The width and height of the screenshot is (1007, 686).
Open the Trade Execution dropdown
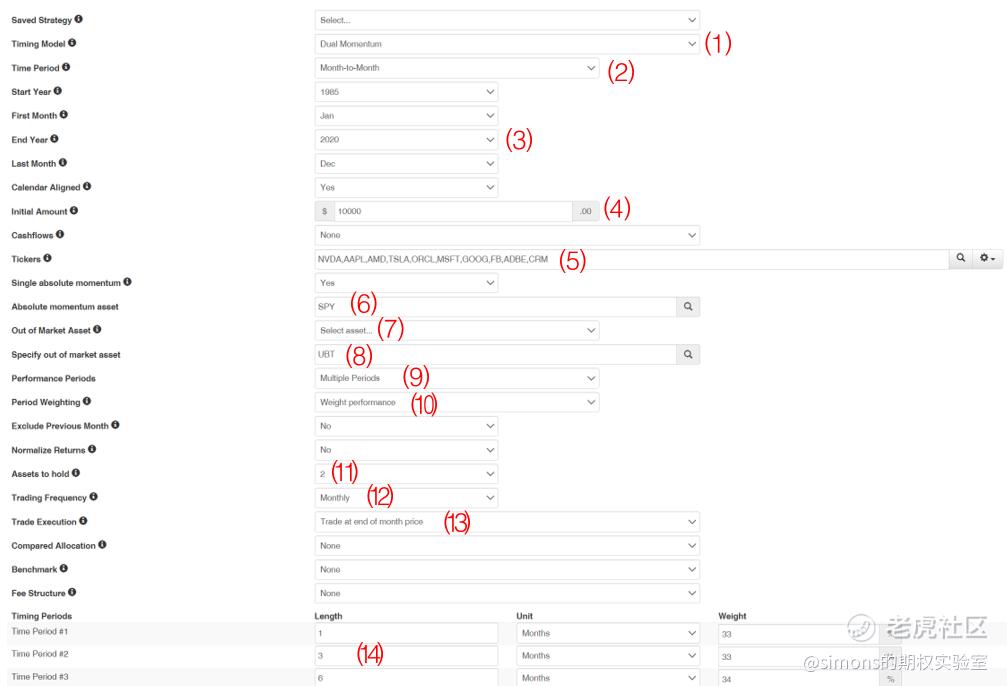[507, 522]
